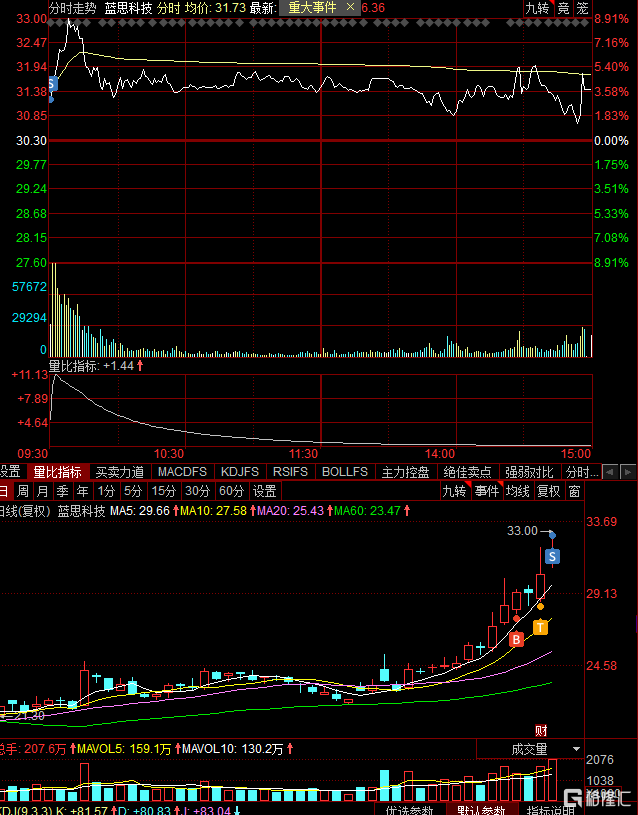Viewport: 638px width, 815px height.
Task: Click the 分时走势 title label
Action: (73, 8)
